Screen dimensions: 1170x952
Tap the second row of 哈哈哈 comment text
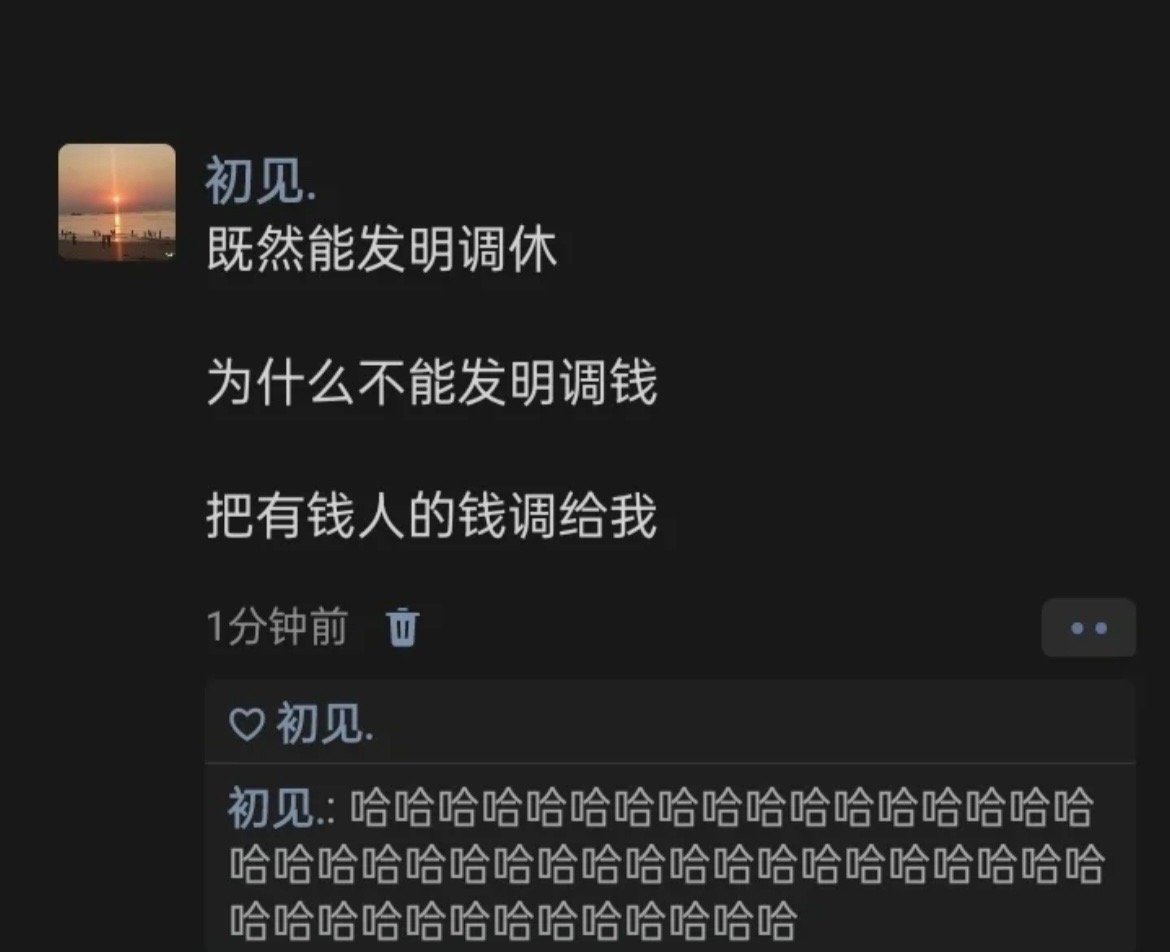click(x=667, y=865)
